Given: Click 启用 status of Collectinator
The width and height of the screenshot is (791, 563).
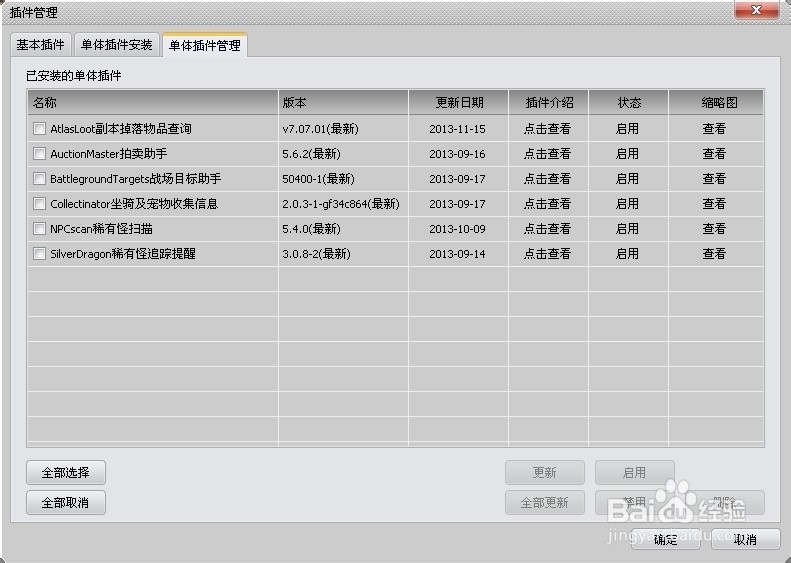Looking at the screenshot, I should point(628,204).
